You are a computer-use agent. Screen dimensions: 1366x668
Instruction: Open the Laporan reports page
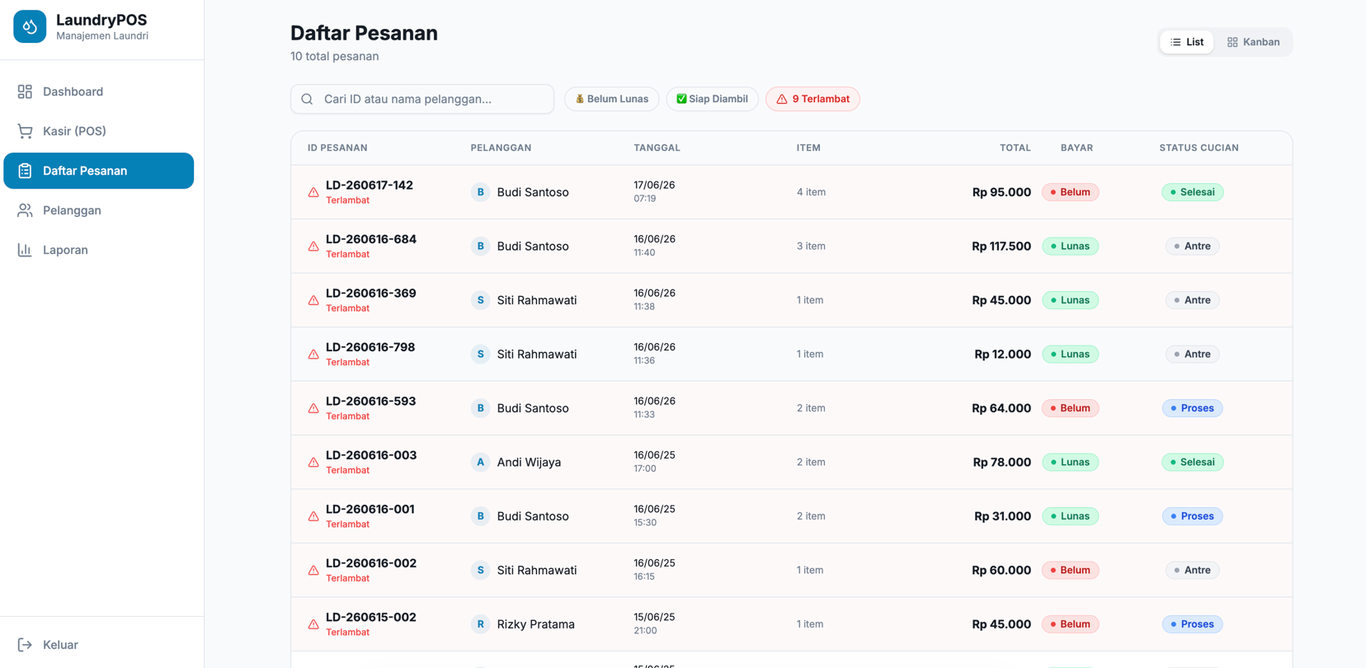[98, 250]
